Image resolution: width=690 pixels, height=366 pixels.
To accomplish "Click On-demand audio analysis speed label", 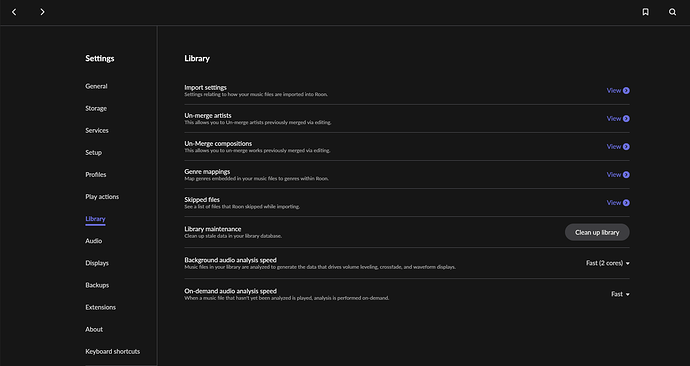I will [x=231, y=291].
